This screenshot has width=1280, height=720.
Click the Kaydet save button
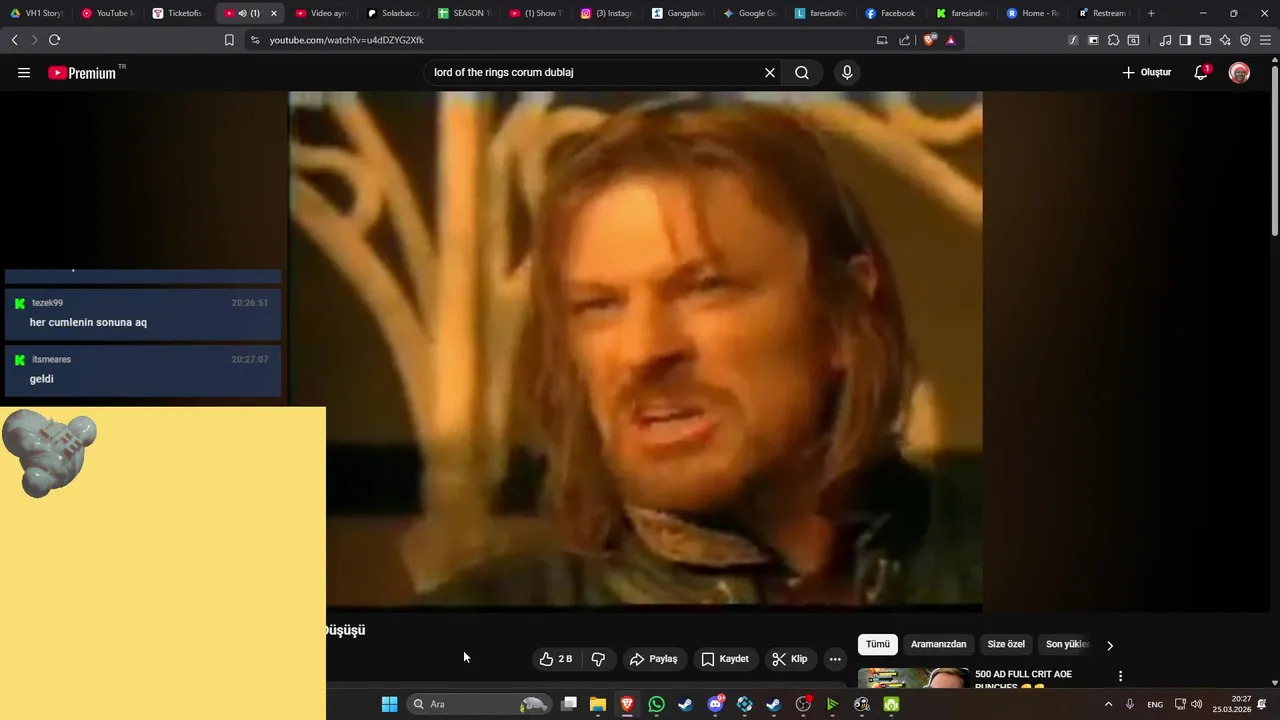click(725, 659)
